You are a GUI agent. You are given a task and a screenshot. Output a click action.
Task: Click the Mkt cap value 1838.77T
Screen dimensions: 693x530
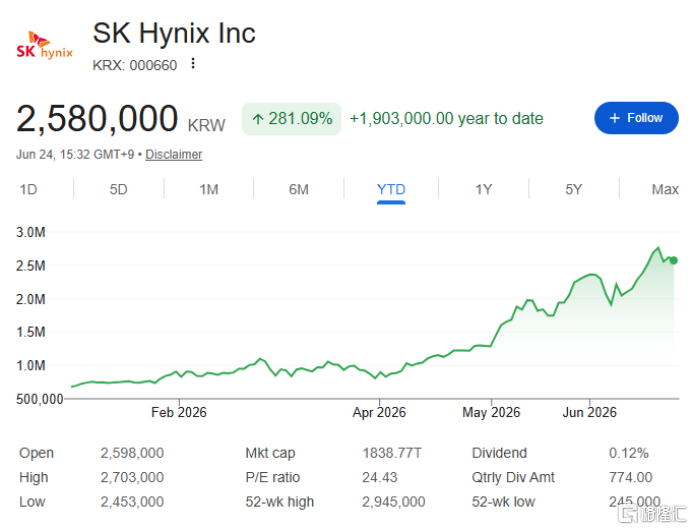pos(392,453)
